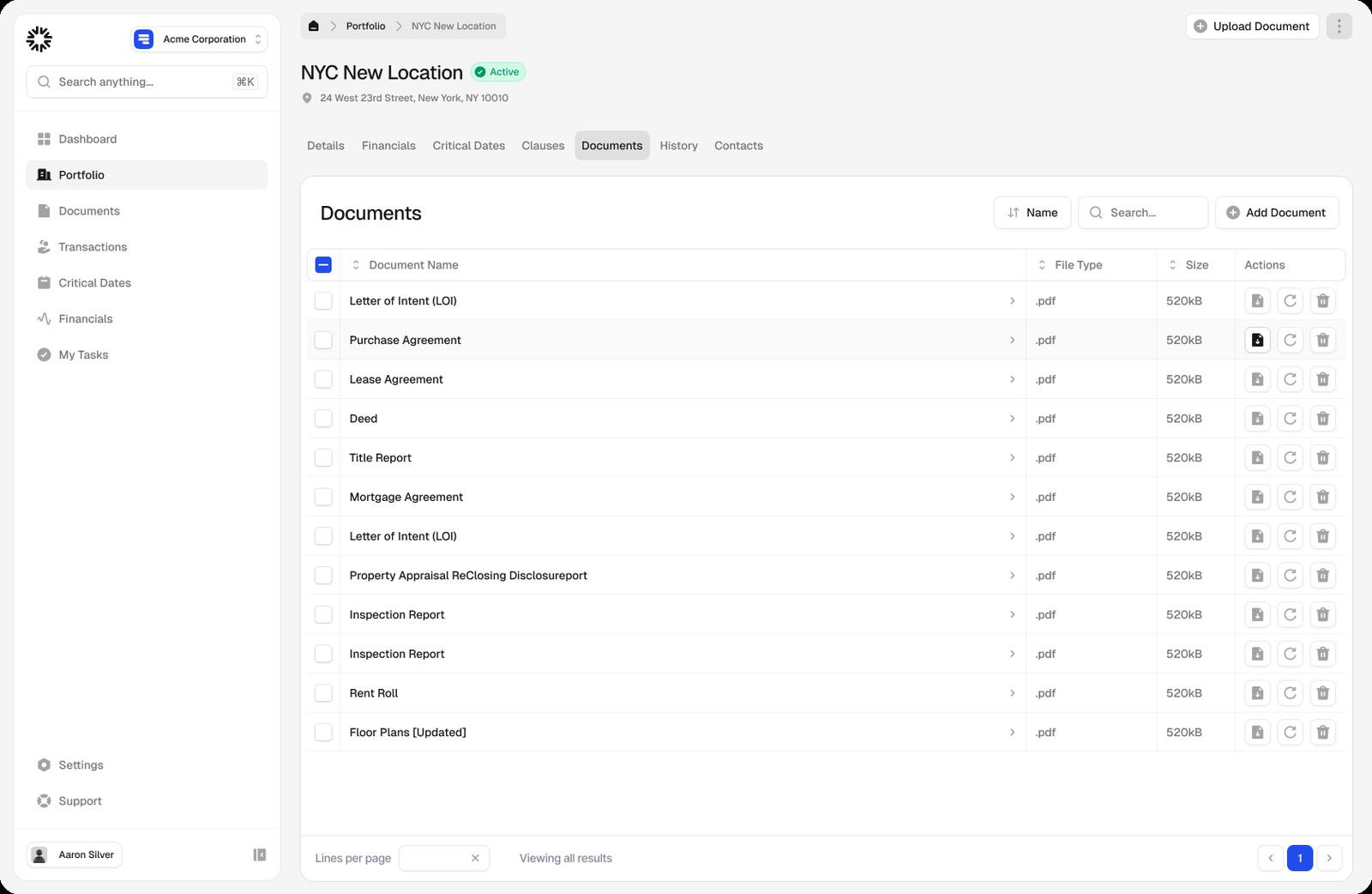Download the Purchase Agreement file
1372x894 pixels.
coord(1257,340)
